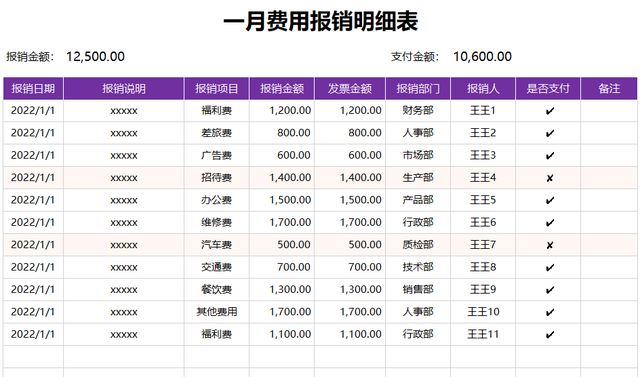Screen dimensions: 640x377
Task: Select the 交通费 cell
Action: click(217, 267)
